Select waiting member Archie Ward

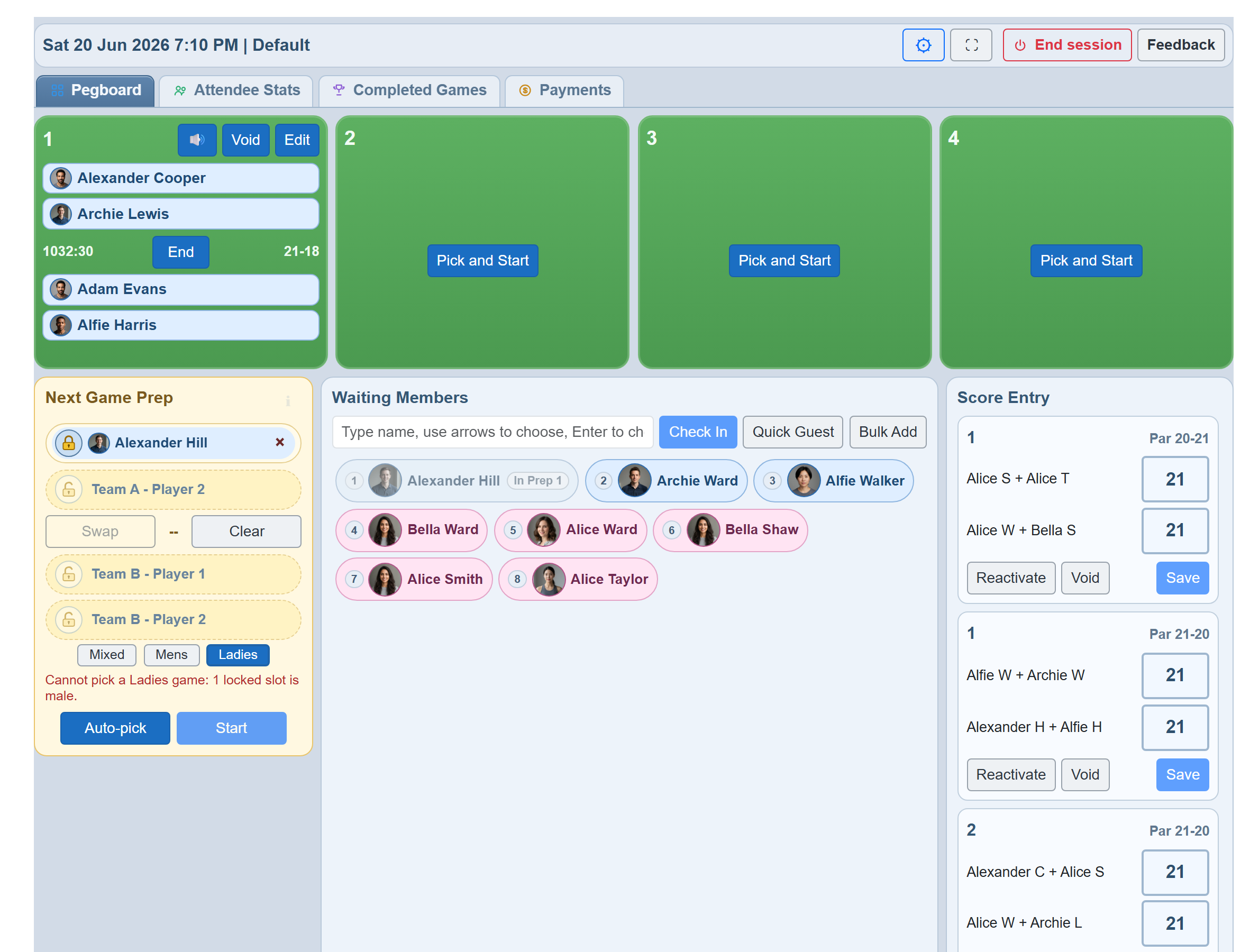pos(666,481)
